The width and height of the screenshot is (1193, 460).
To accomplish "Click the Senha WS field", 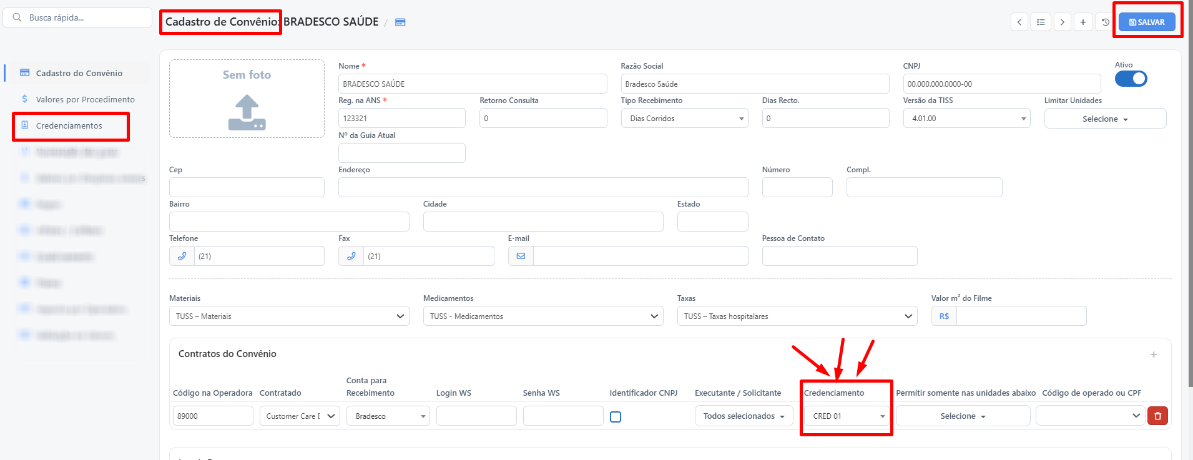I will [x=563, y=416].
